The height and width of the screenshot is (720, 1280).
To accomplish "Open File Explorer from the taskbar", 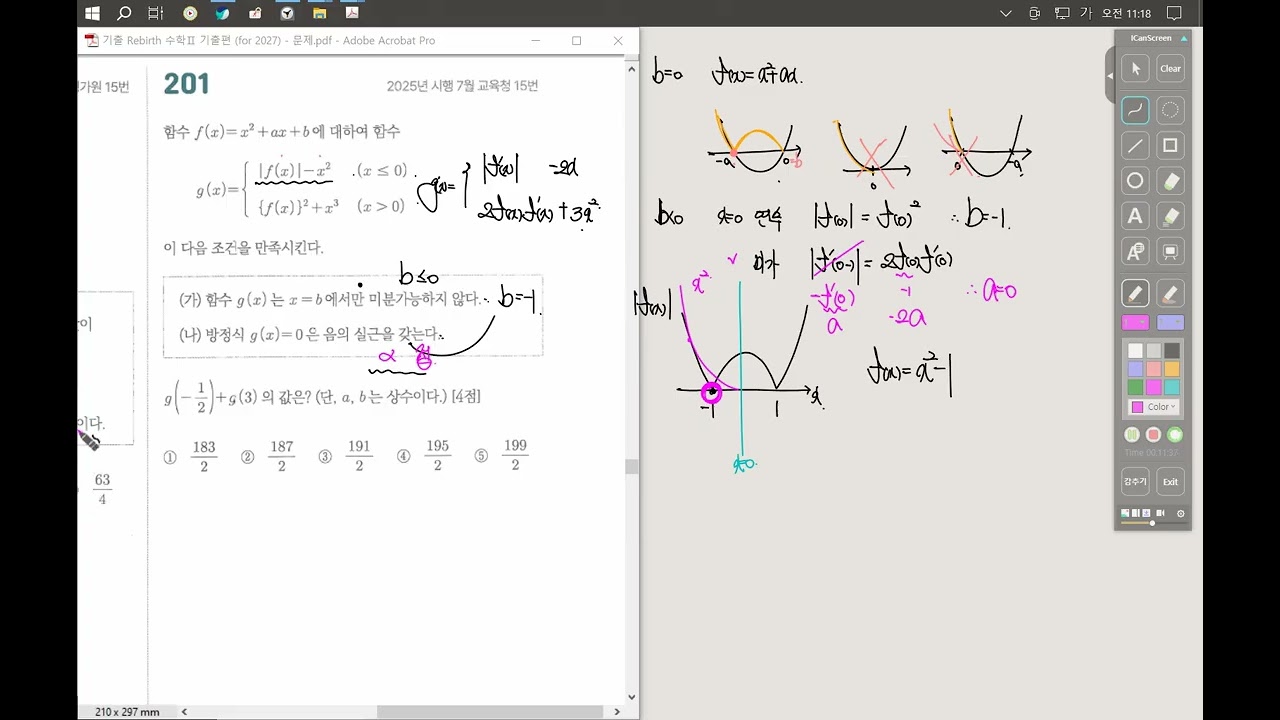I will click(x=320, y=13).
